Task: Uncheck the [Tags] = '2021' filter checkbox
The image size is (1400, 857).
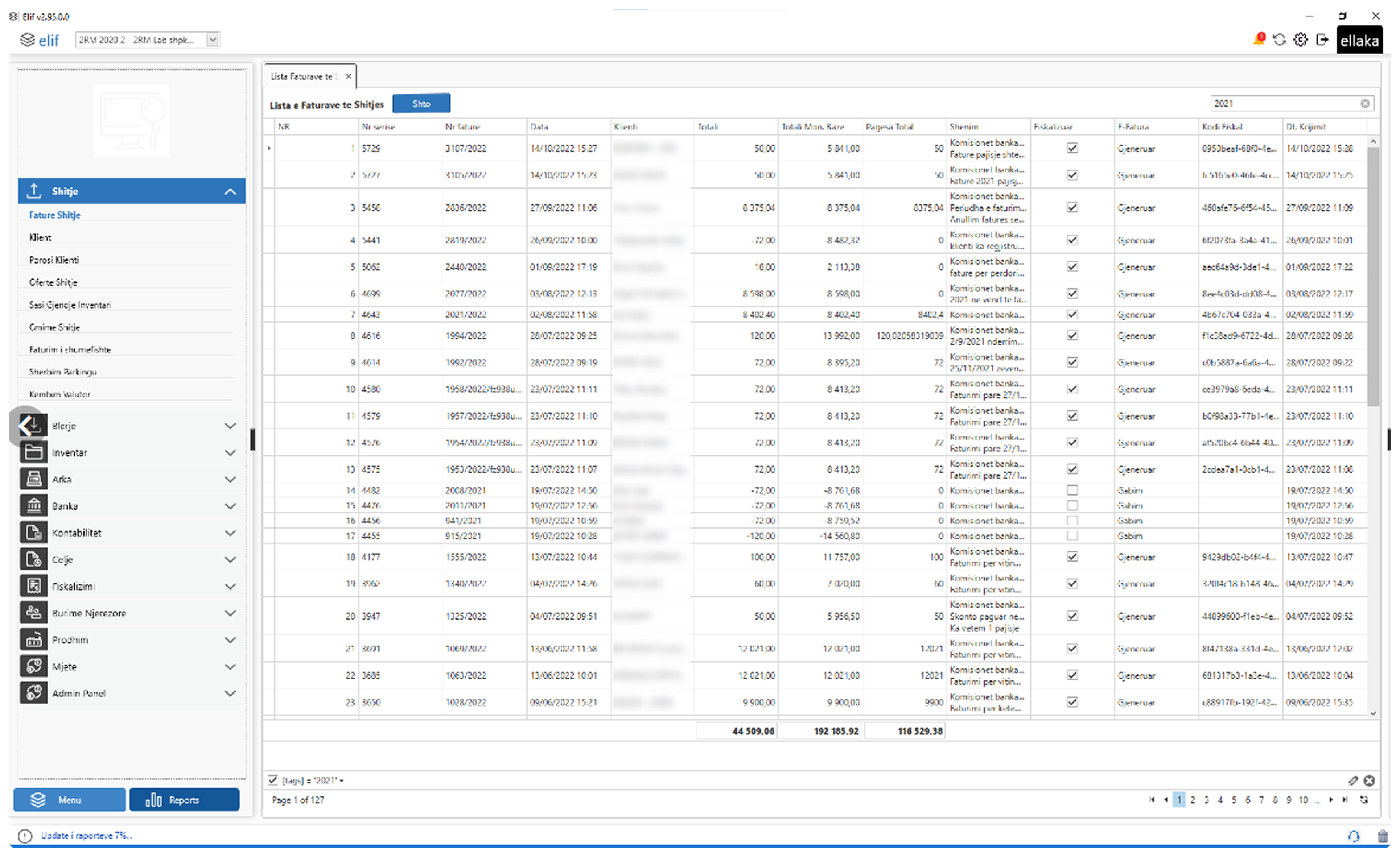Action: (x=273, y=780)
